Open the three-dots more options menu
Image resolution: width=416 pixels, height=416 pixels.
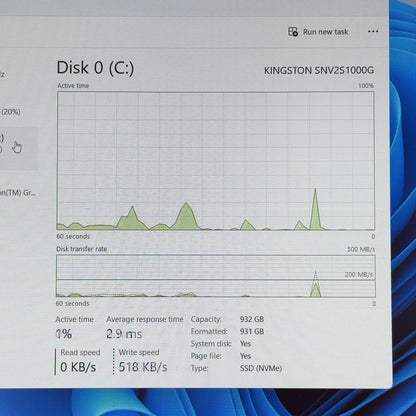[373, 31]
